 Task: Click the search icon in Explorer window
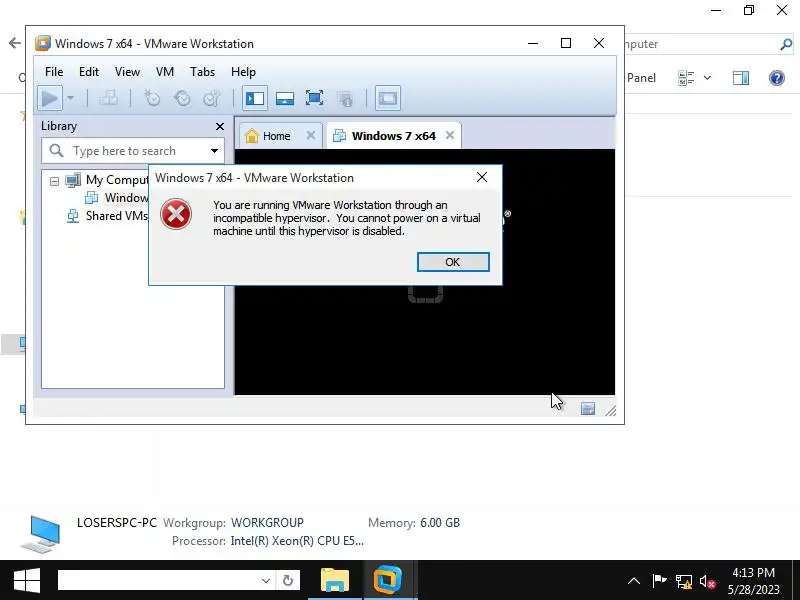786,44
